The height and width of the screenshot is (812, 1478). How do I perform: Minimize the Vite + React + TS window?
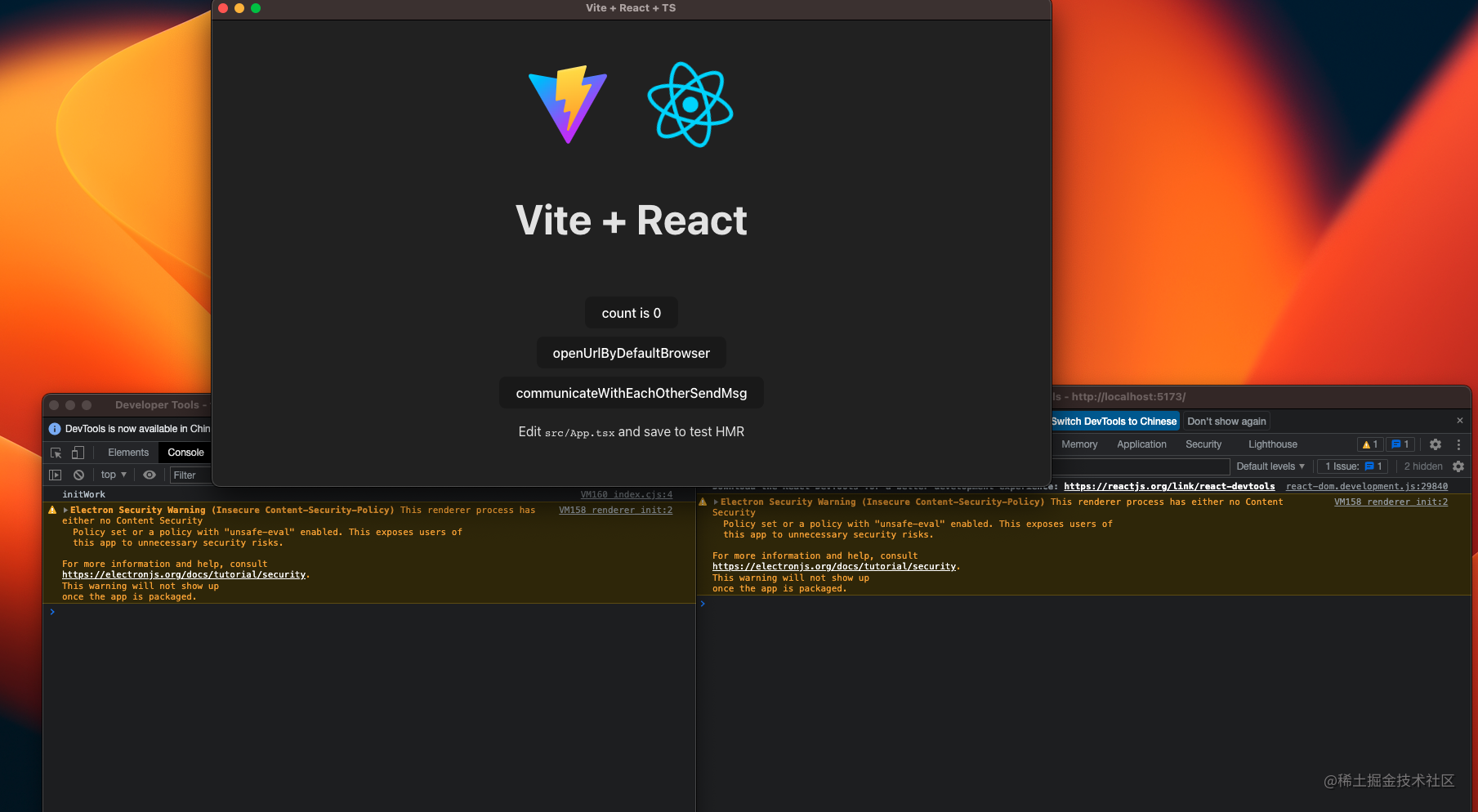[239, 8]
